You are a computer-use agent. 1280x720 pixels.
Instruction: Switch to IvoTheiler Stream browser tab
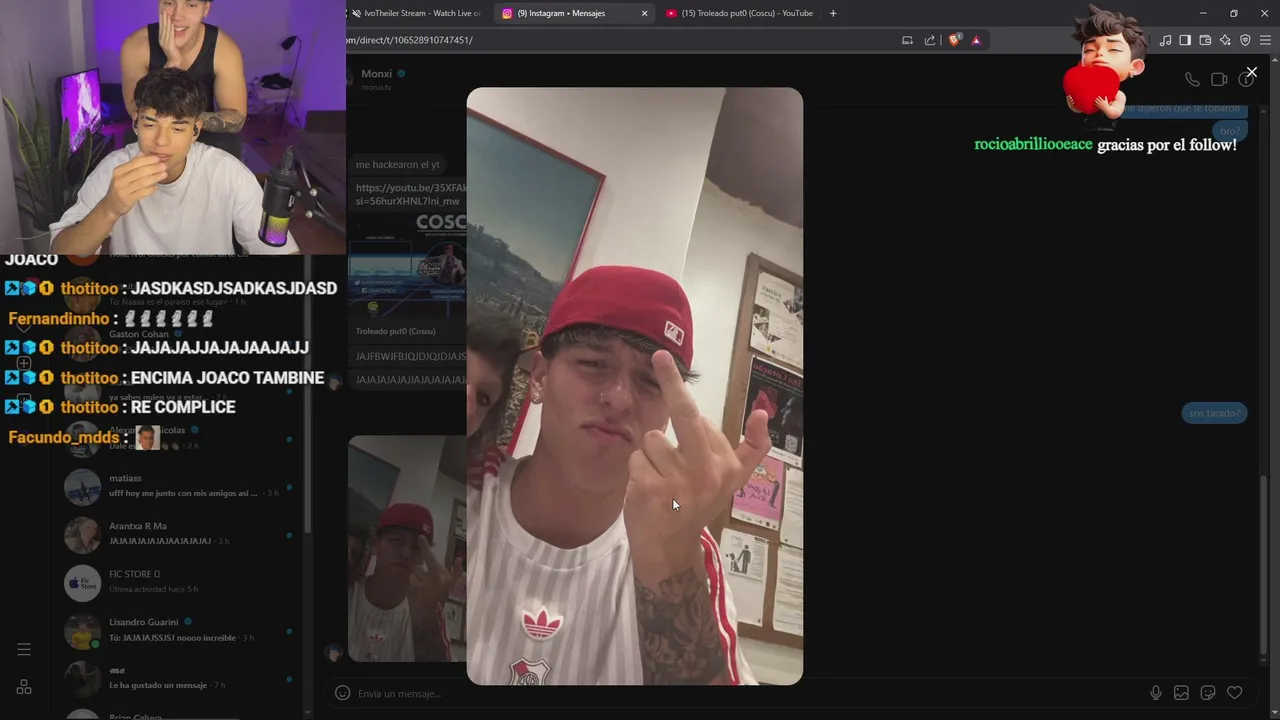tap(416, 13)
